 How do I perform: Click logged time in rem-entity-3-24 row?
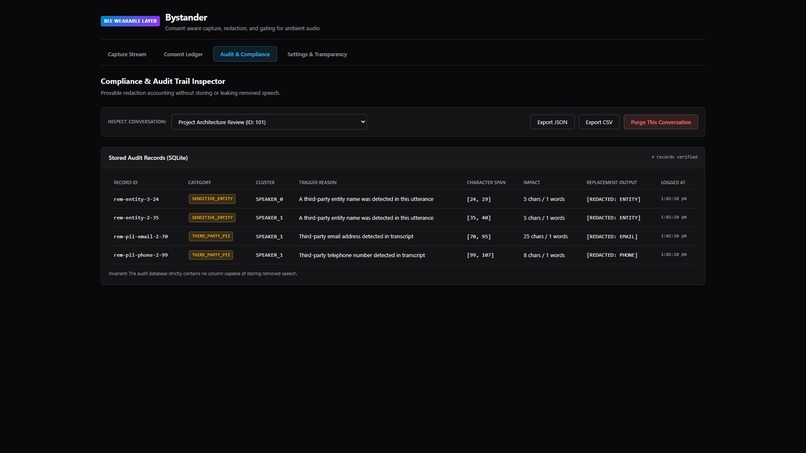673,198
